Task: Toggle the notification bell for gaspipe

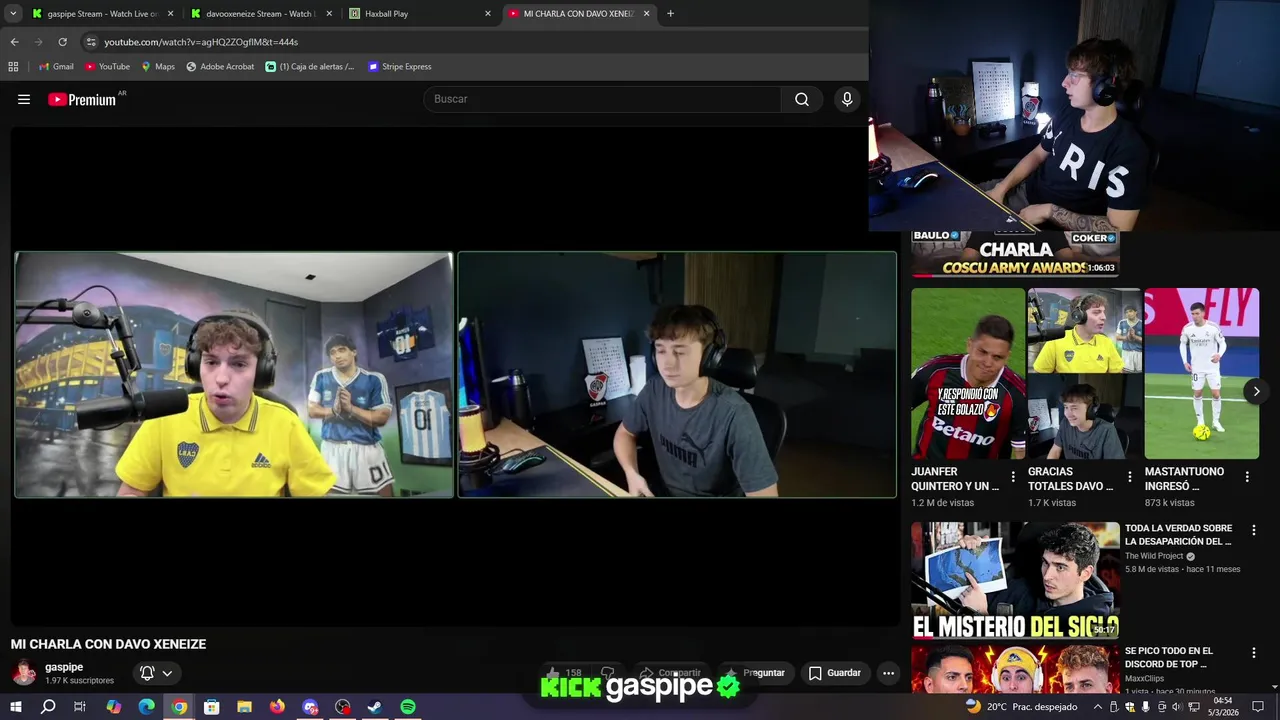Action: point(147,673)
